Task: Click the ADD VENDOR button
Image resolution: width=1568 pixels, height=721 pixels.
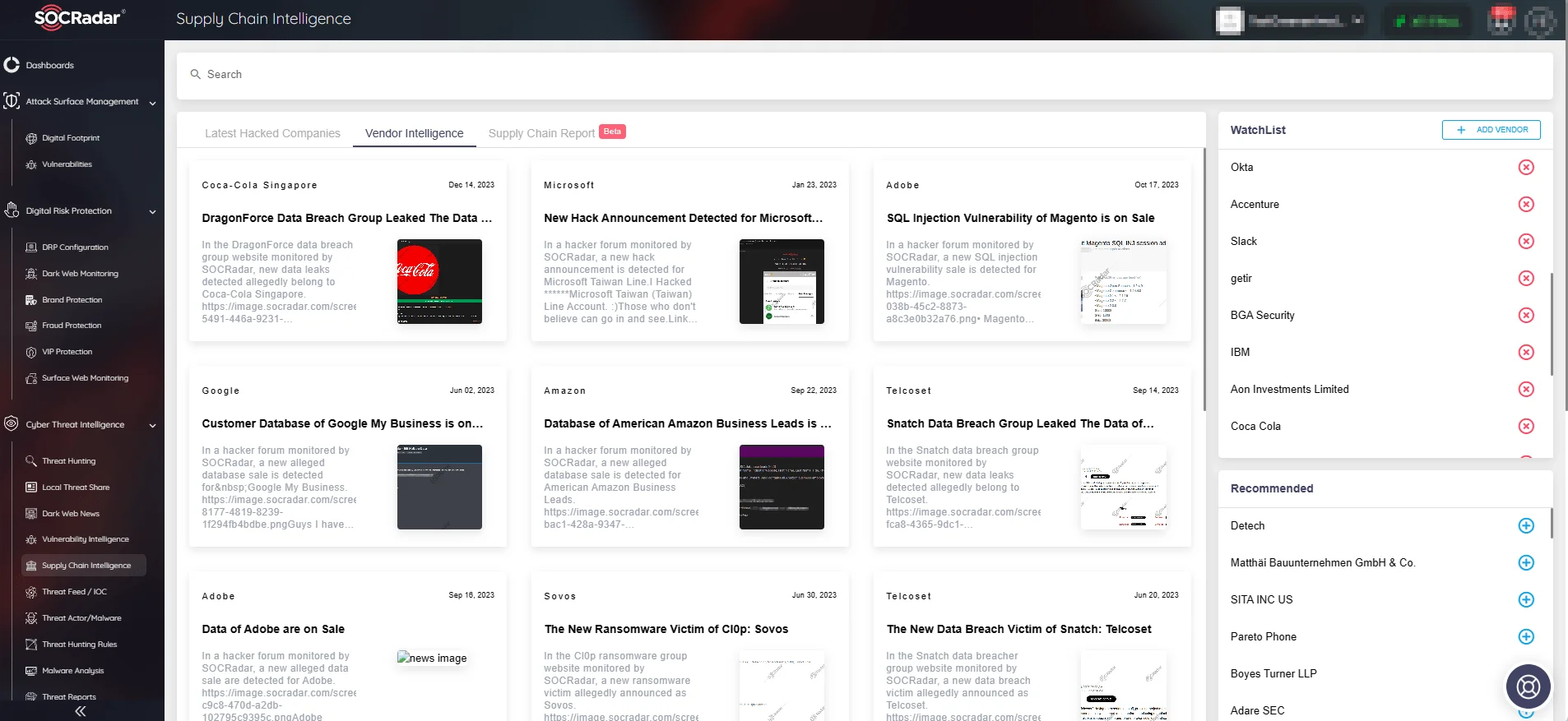Action: coord(1491,130)
